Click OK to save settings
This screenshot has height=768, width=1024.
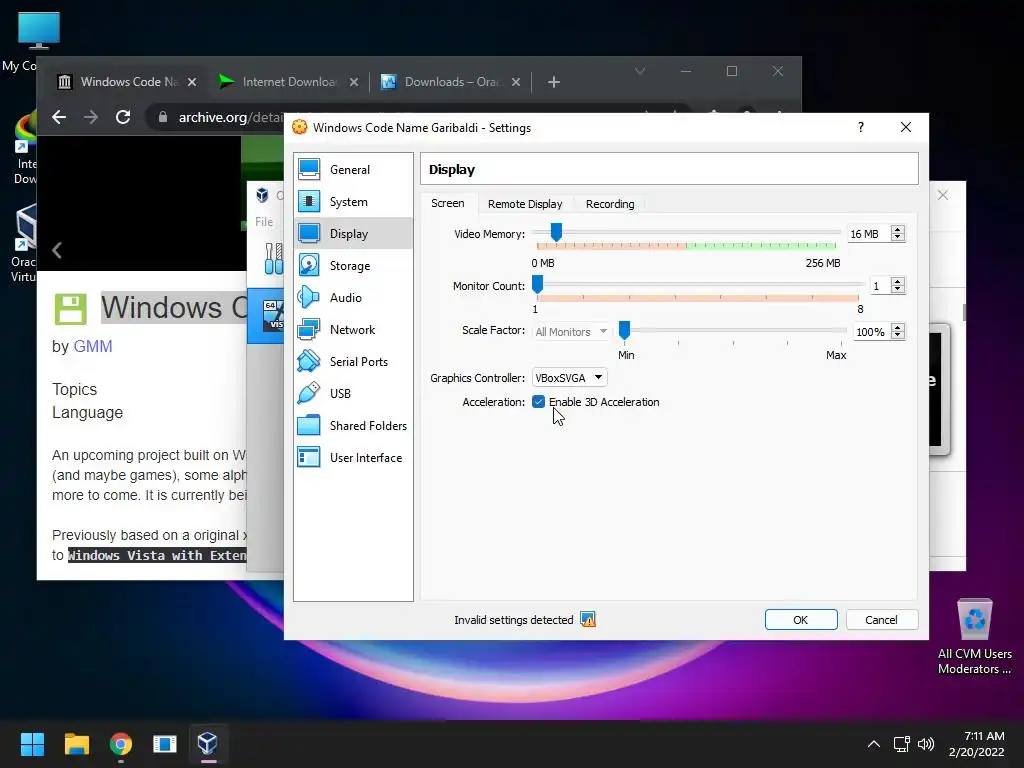(x=801, y=620)
